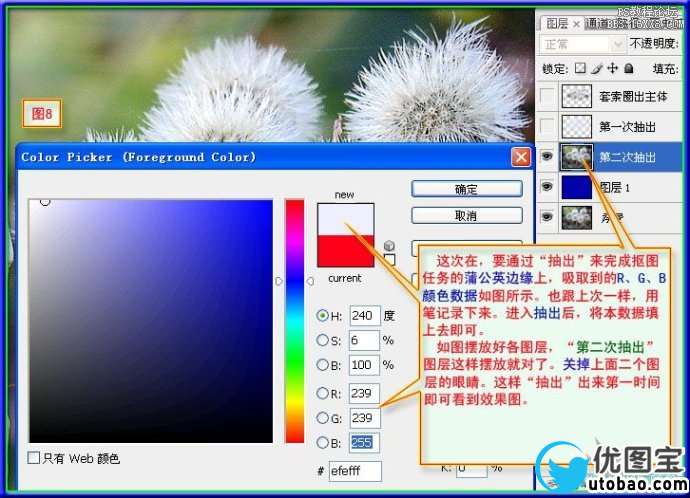The height and width of the screenshot is (498, 690).
Task: Click the G field showing 239
Action: coord(365,417)
